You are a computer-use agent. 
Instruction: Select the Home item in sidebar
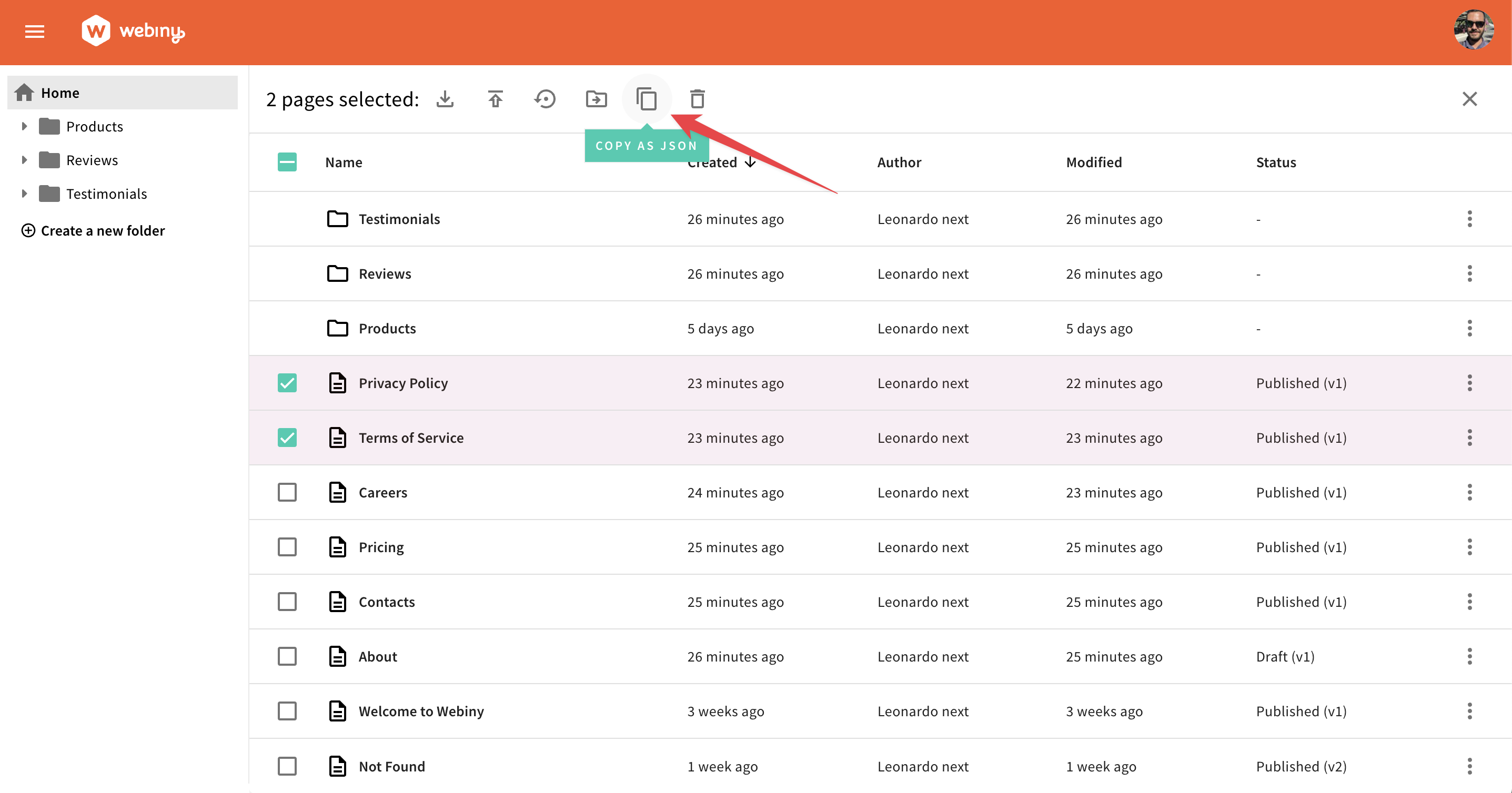[60, 93]
